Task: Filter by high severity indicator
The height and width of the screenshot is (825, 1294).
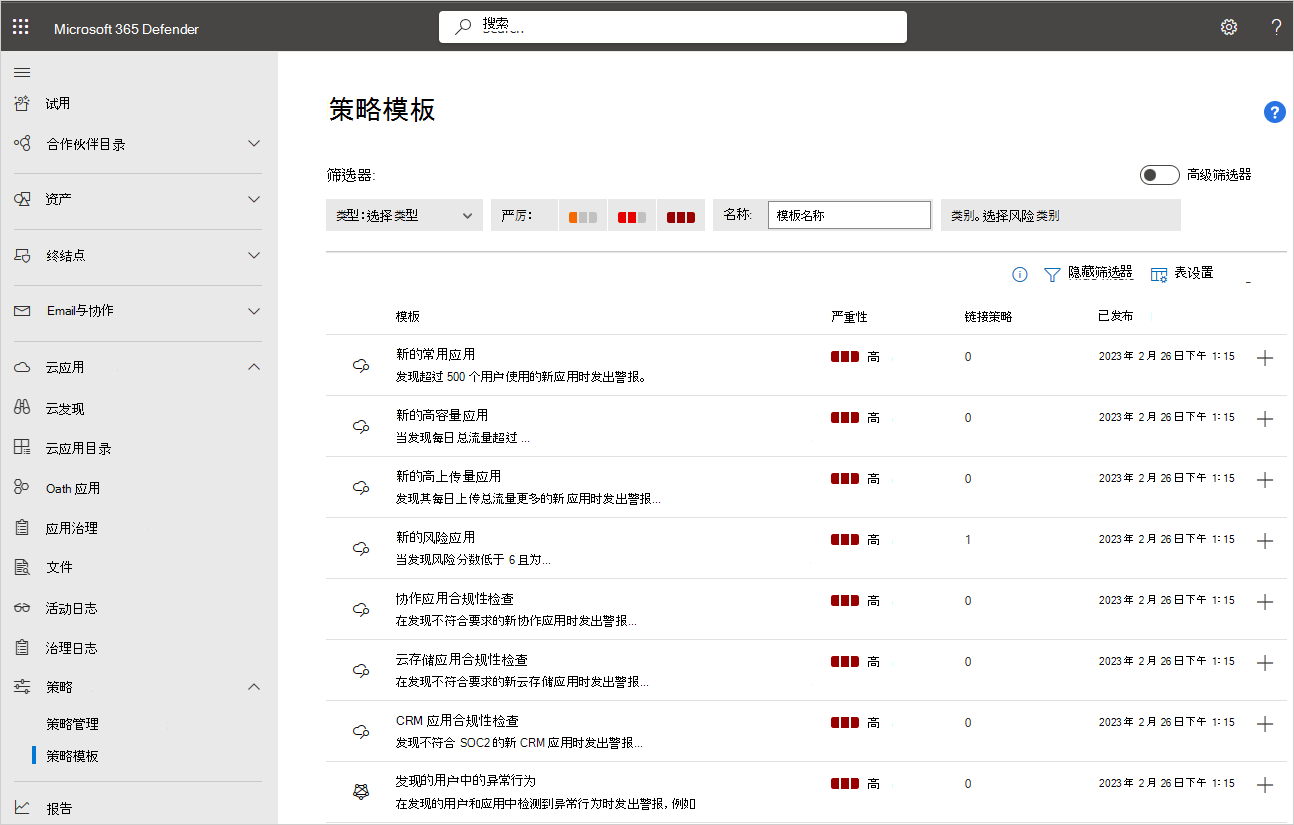Action: (681, 217)
